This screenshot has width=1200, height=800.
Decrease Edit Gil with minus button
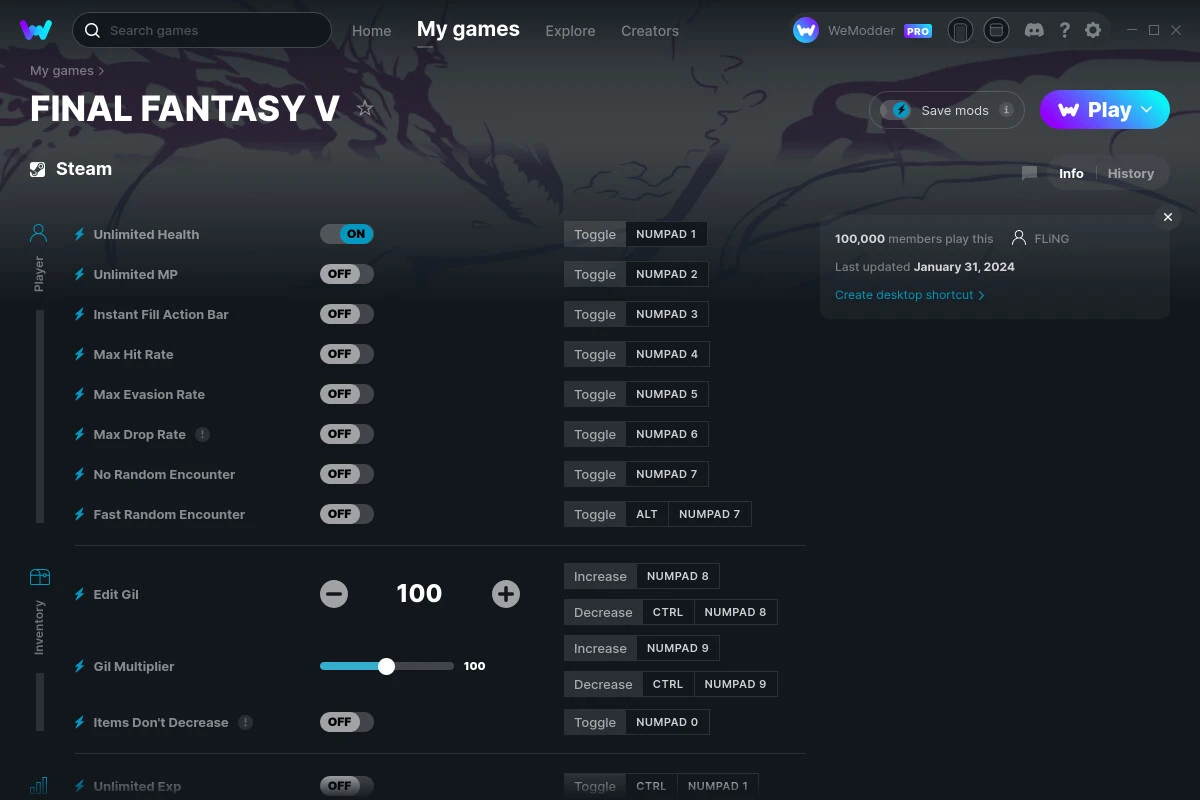tap(334, 594)
